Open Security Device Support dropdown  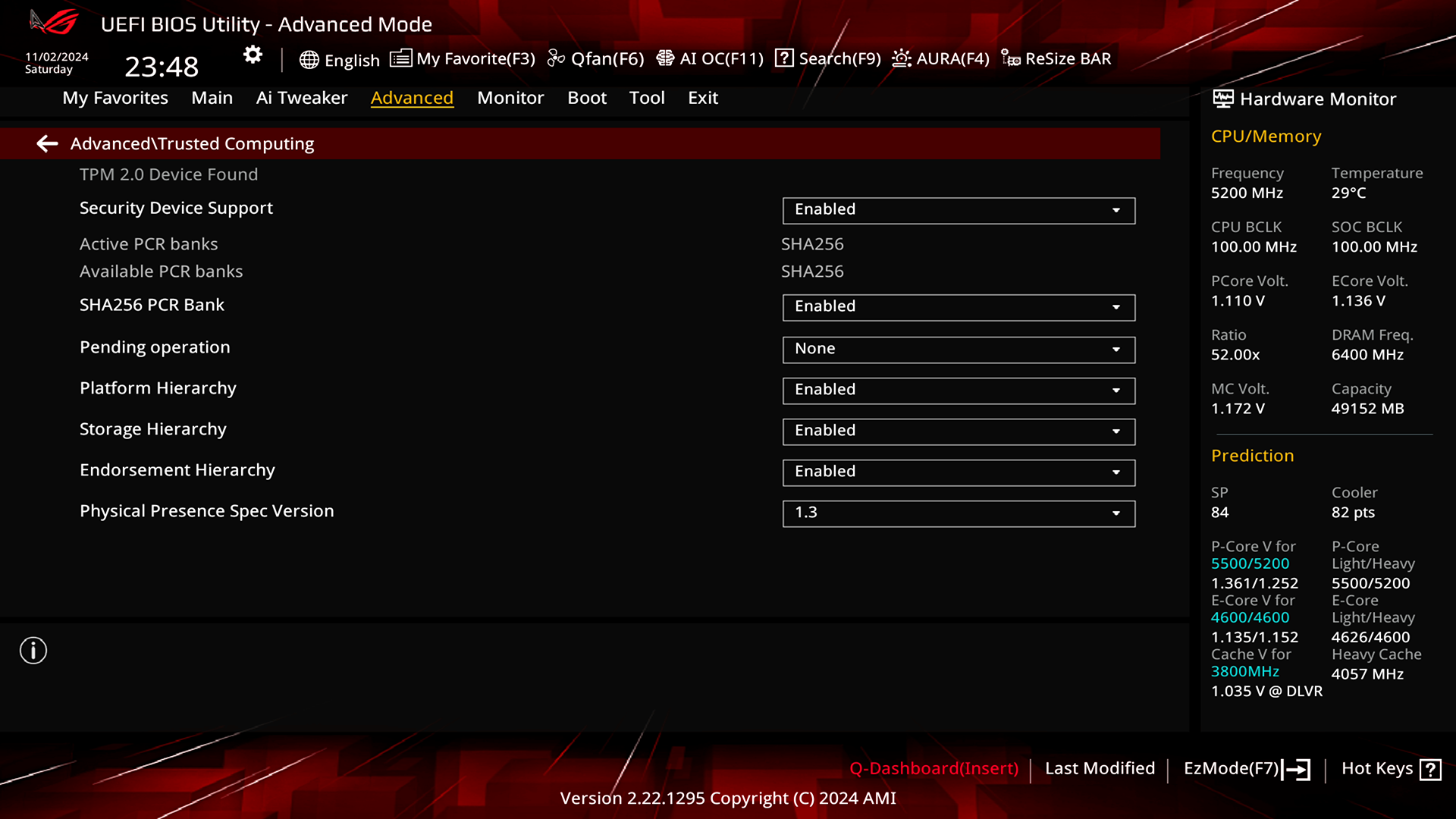[x=959, y=210]
